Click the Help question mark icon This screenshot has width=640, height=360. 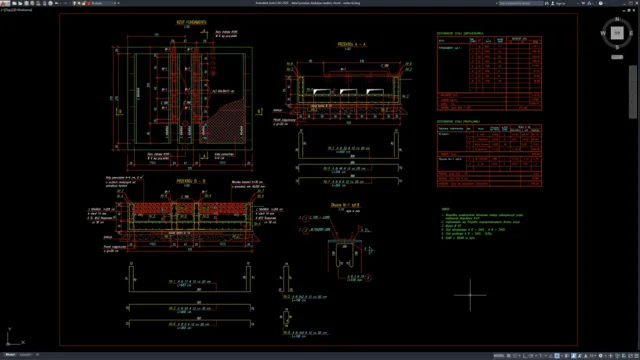pos(601,3)
